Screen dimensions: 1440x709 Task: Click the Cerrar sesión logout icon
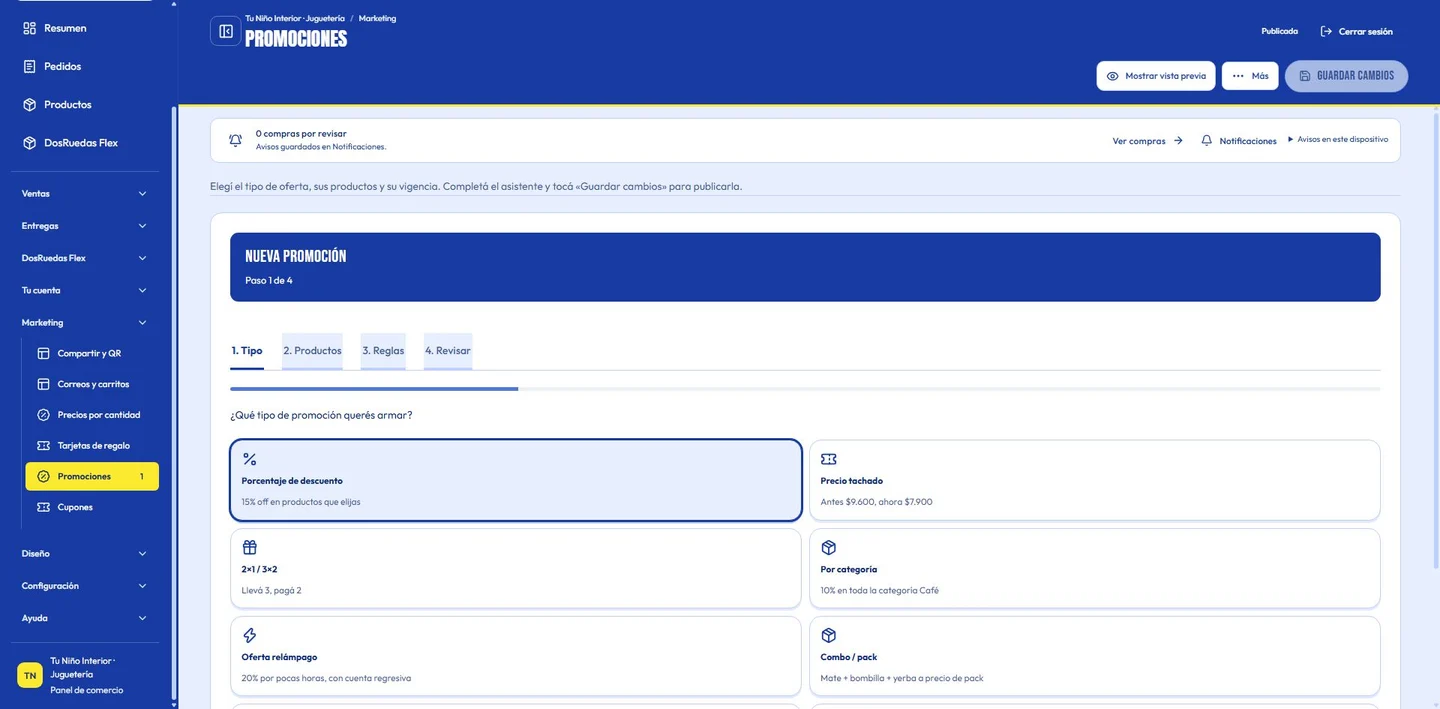1327,32
